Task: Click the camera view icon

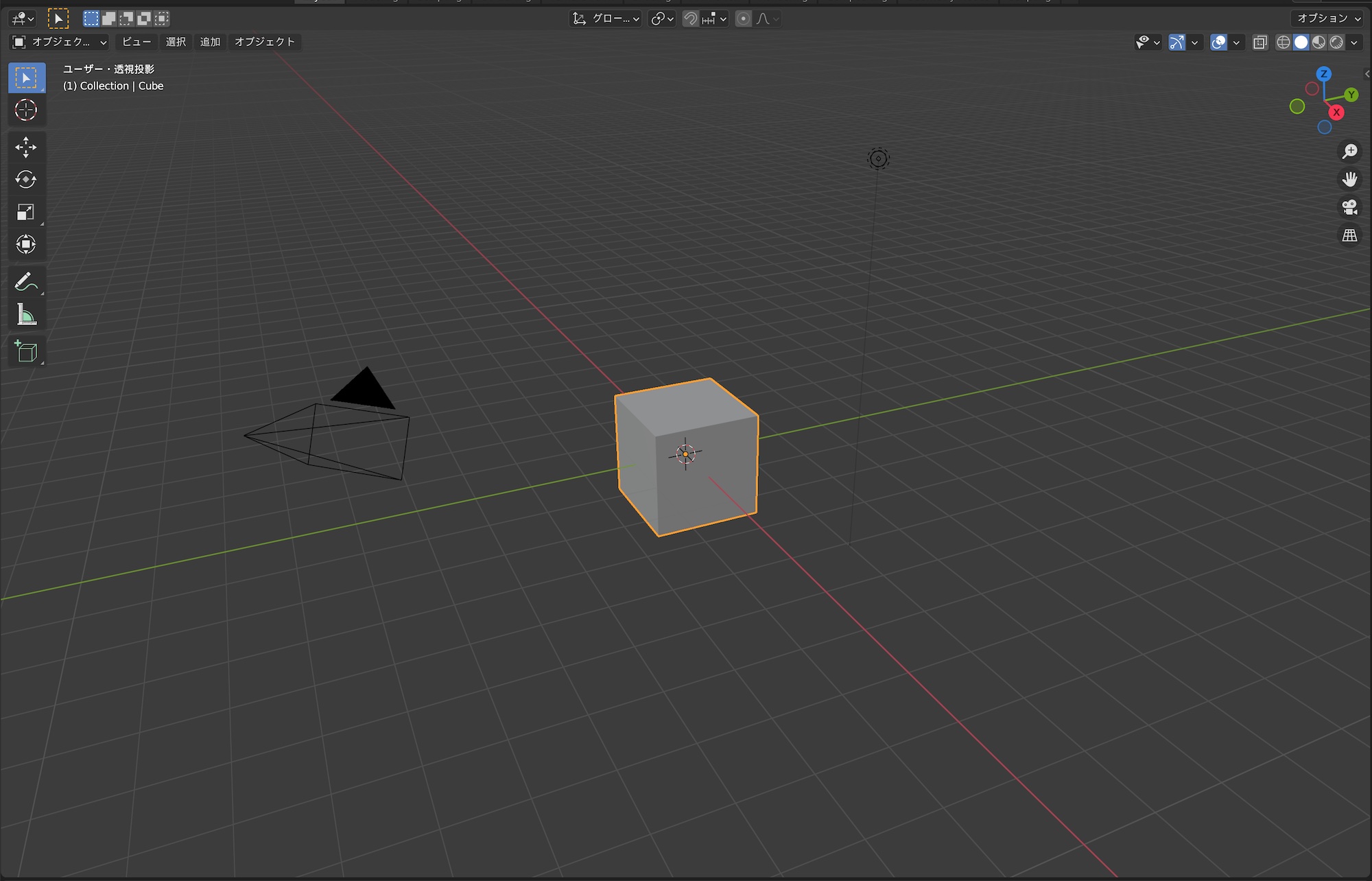Action: point(1349,207)
